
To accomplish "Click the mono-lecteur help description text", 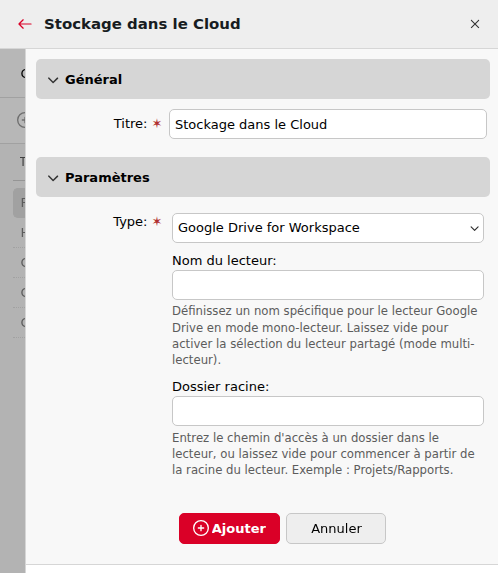I will click(x=325, y=335).
